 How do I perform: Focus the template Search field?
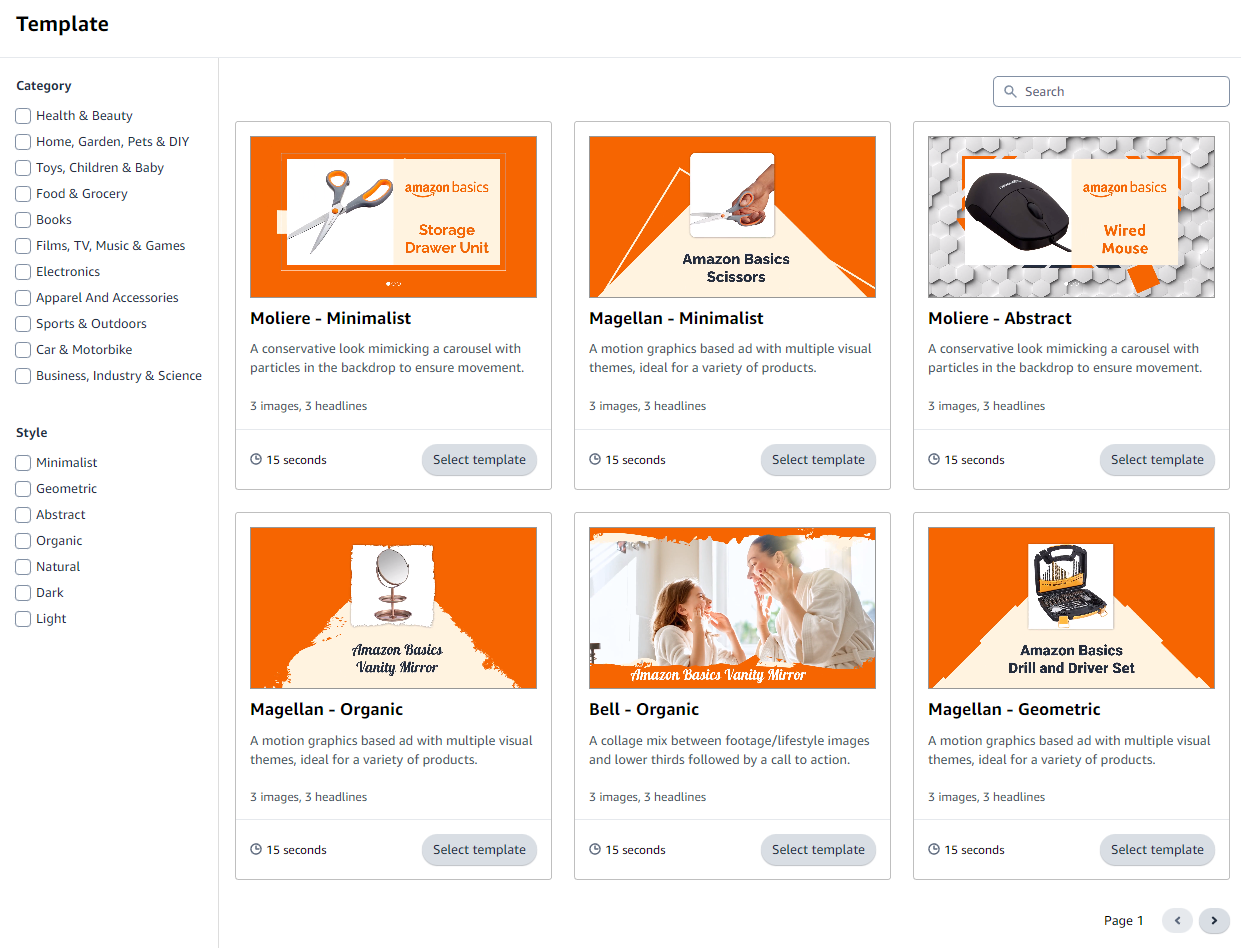coord(1111,92)
